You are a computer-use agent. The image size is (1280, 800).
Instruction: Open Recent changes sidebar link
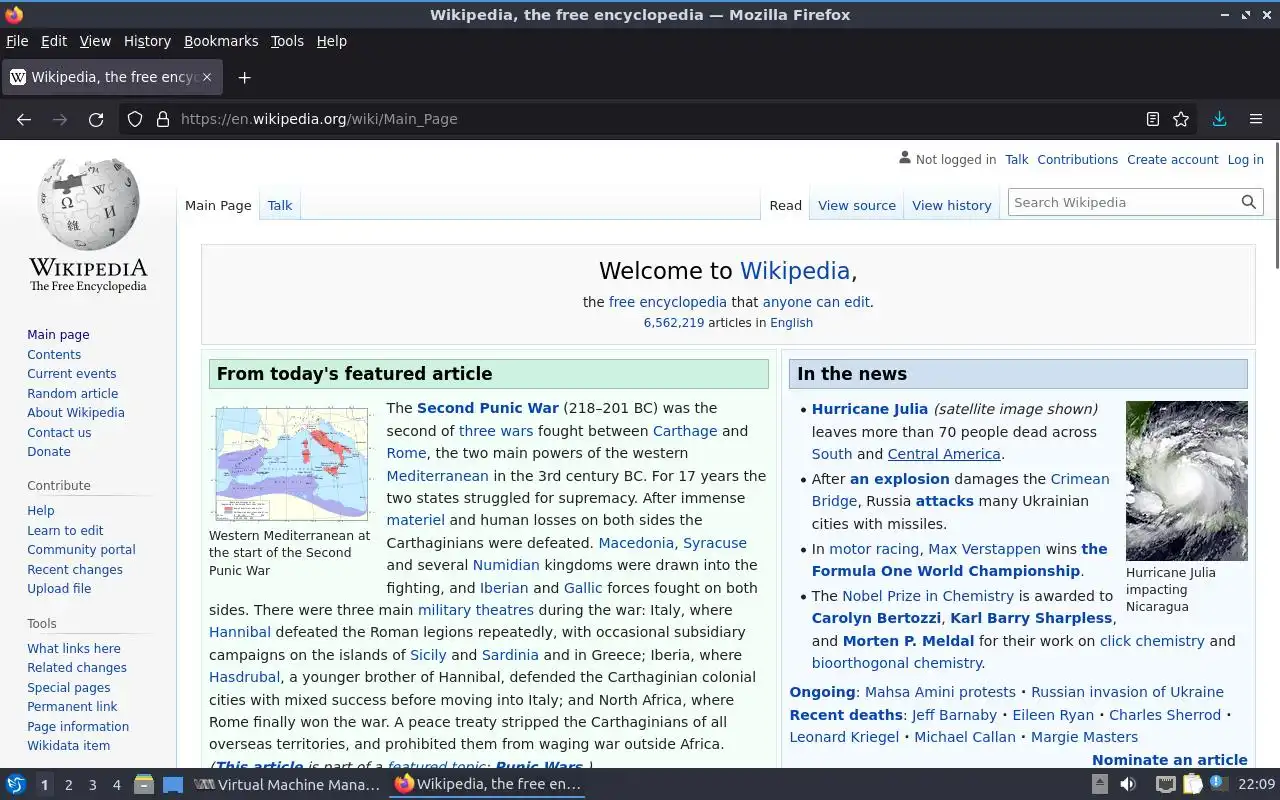click(x=75, y=569)
